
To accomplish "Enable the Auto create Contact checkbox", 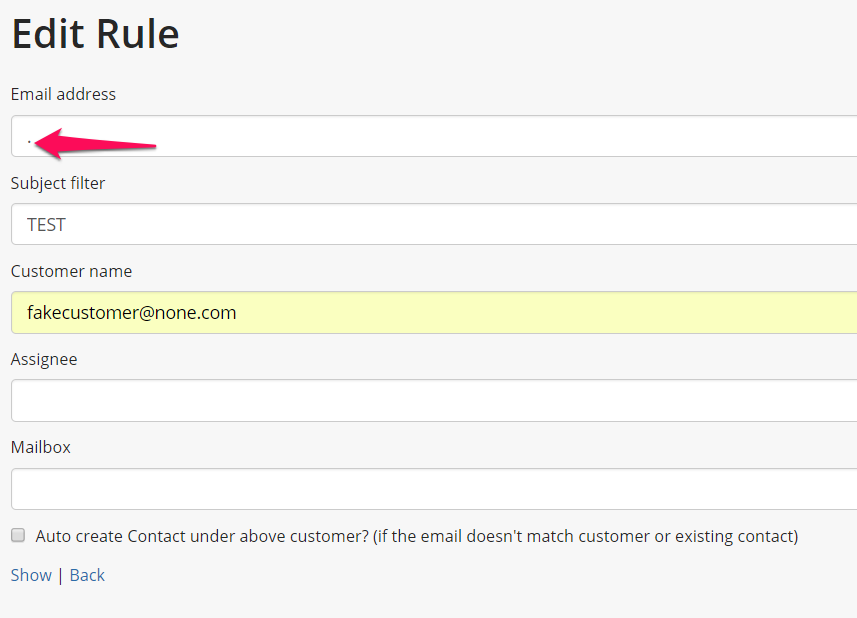I will 18,536.
